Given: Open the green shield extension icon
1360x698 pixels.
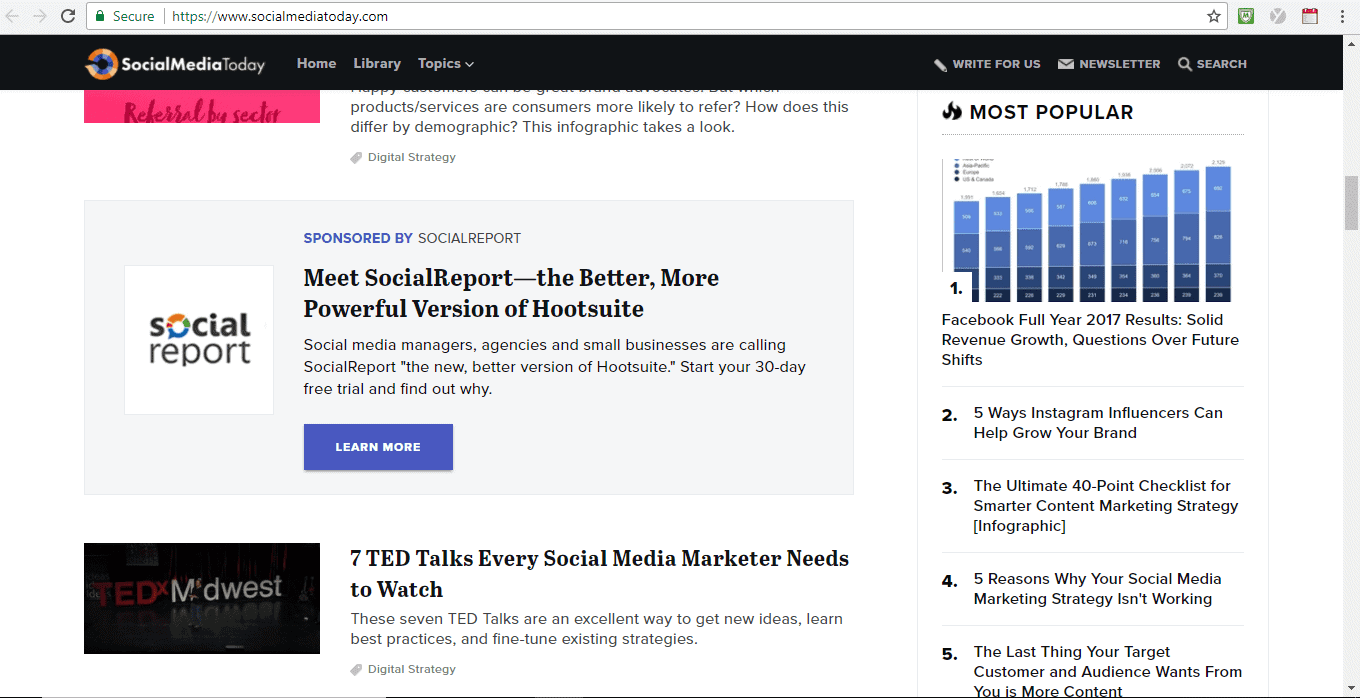Looking at the screenshot, I should pos(1246,16).
